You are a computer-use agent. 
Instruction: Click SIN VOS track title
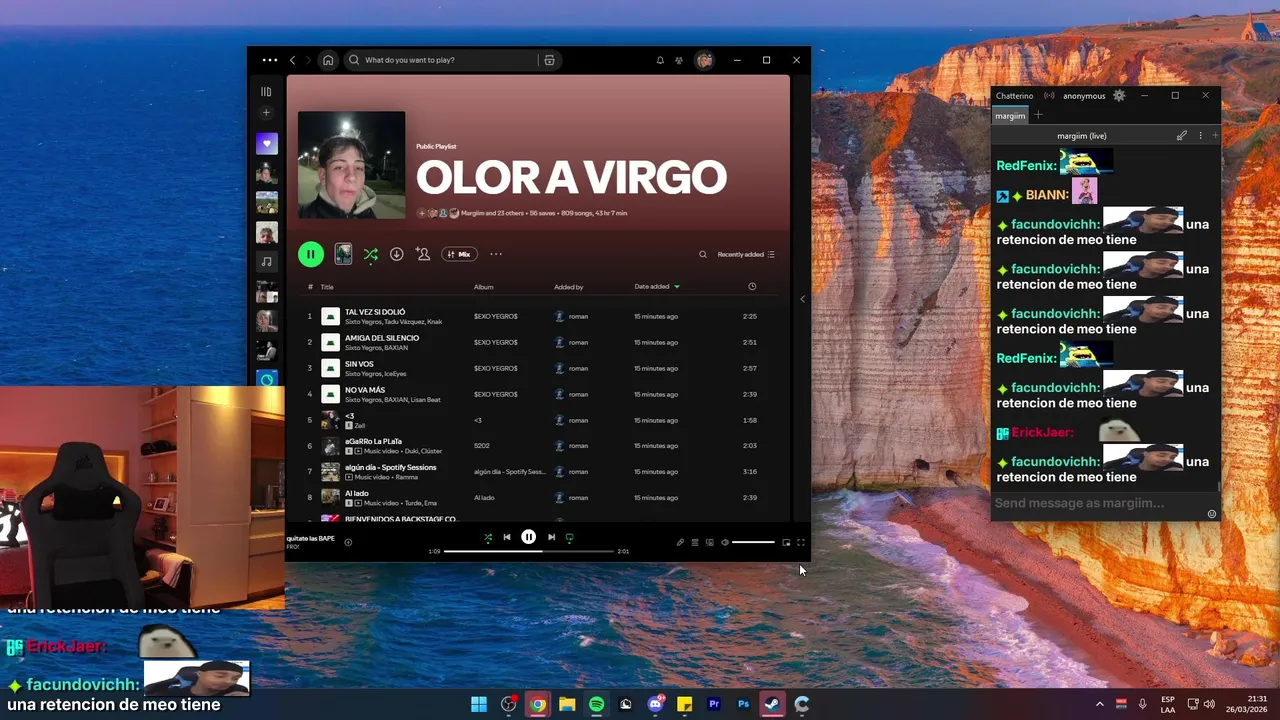(359, 364)
